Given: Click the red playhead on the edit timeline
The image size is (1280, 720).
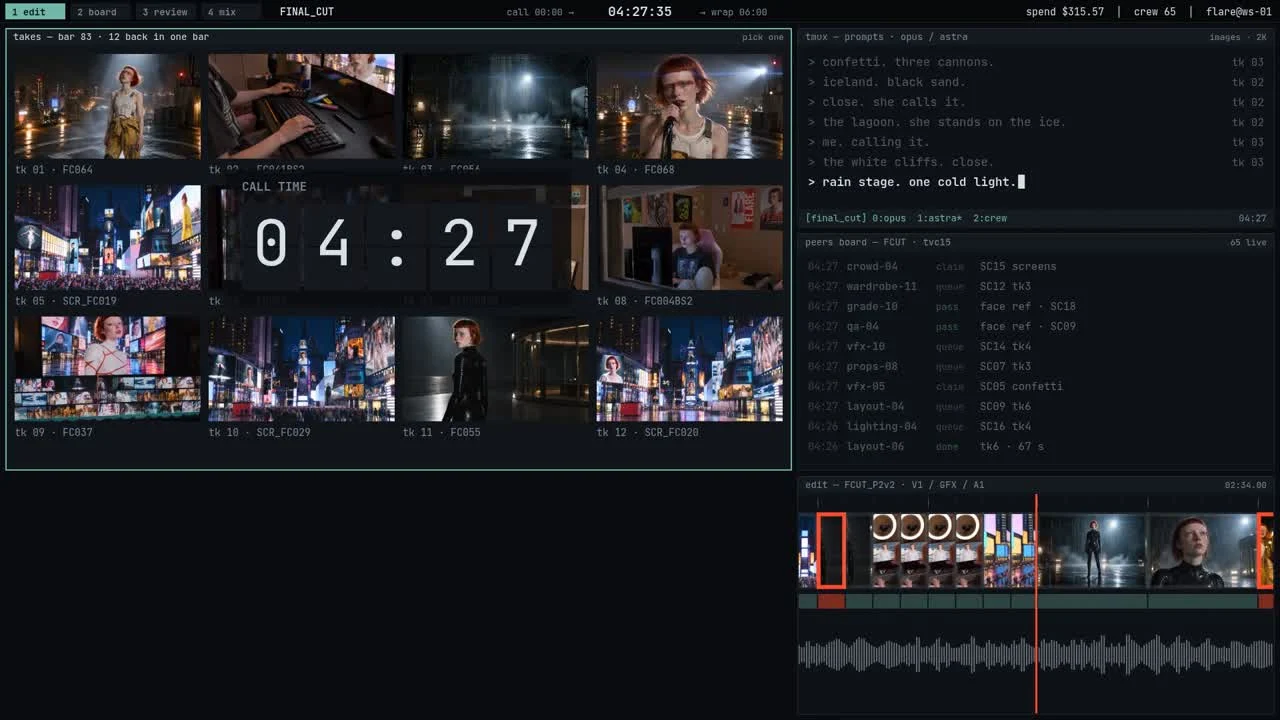Looking at the screenshot, I should point(1036,604).
